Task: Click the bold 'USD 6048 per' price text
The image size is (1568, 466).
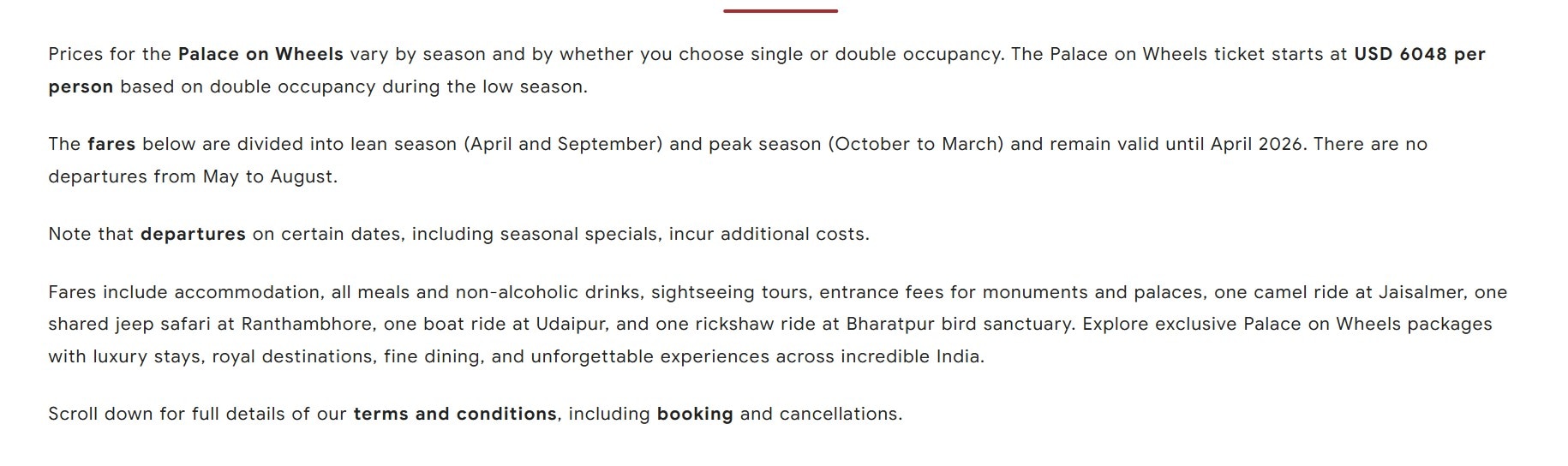Action: point(1420,54)
